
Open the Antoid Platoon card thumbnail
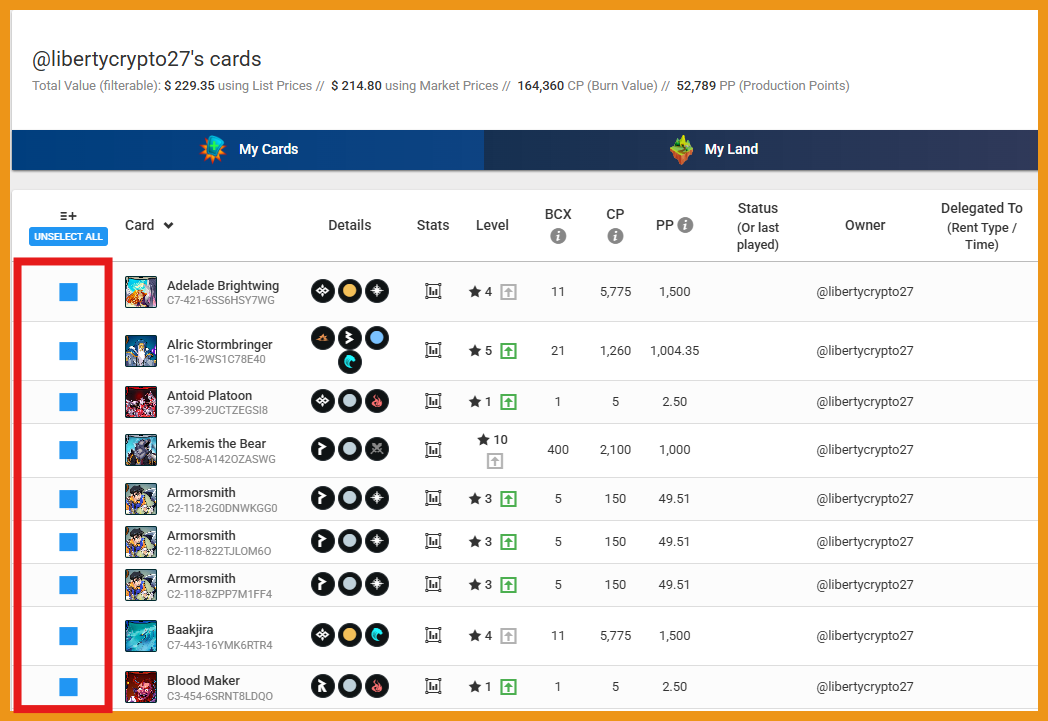coord(141,402)
